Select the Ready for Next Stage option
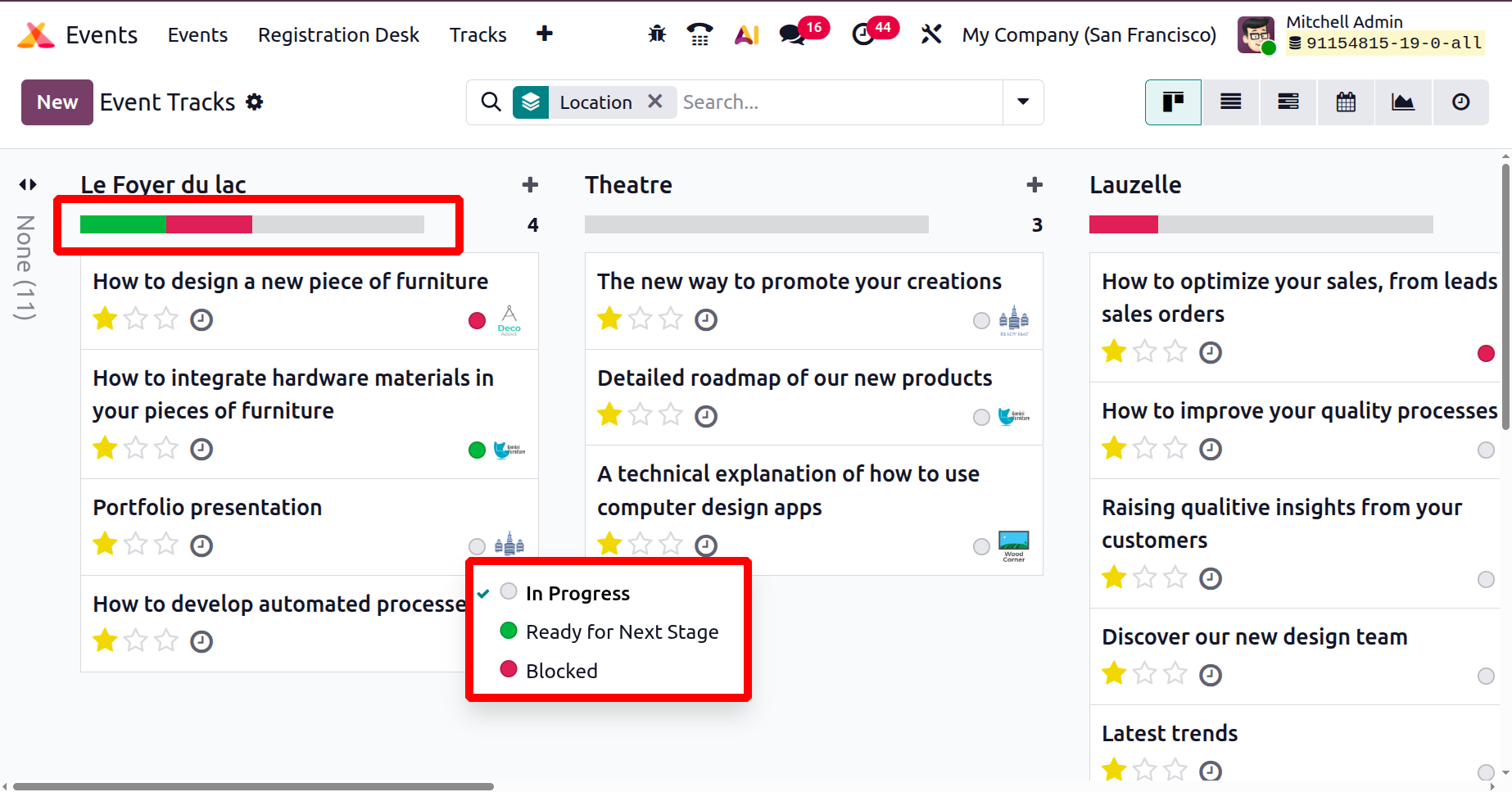Screen dimensions: 1512x792 click(x=622, y=631)
